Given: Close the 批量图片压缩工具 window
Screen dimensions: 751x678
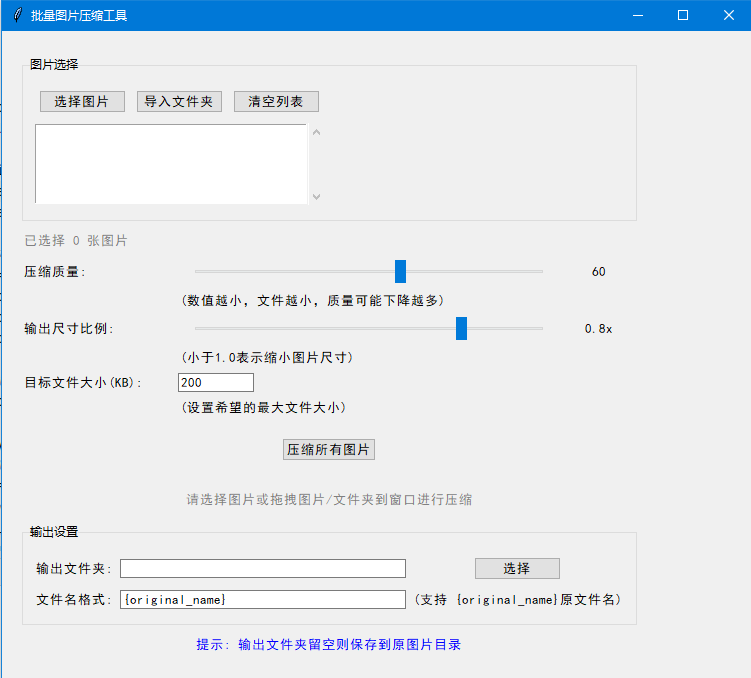Looking at the screenshot, I should pos(728,15).
